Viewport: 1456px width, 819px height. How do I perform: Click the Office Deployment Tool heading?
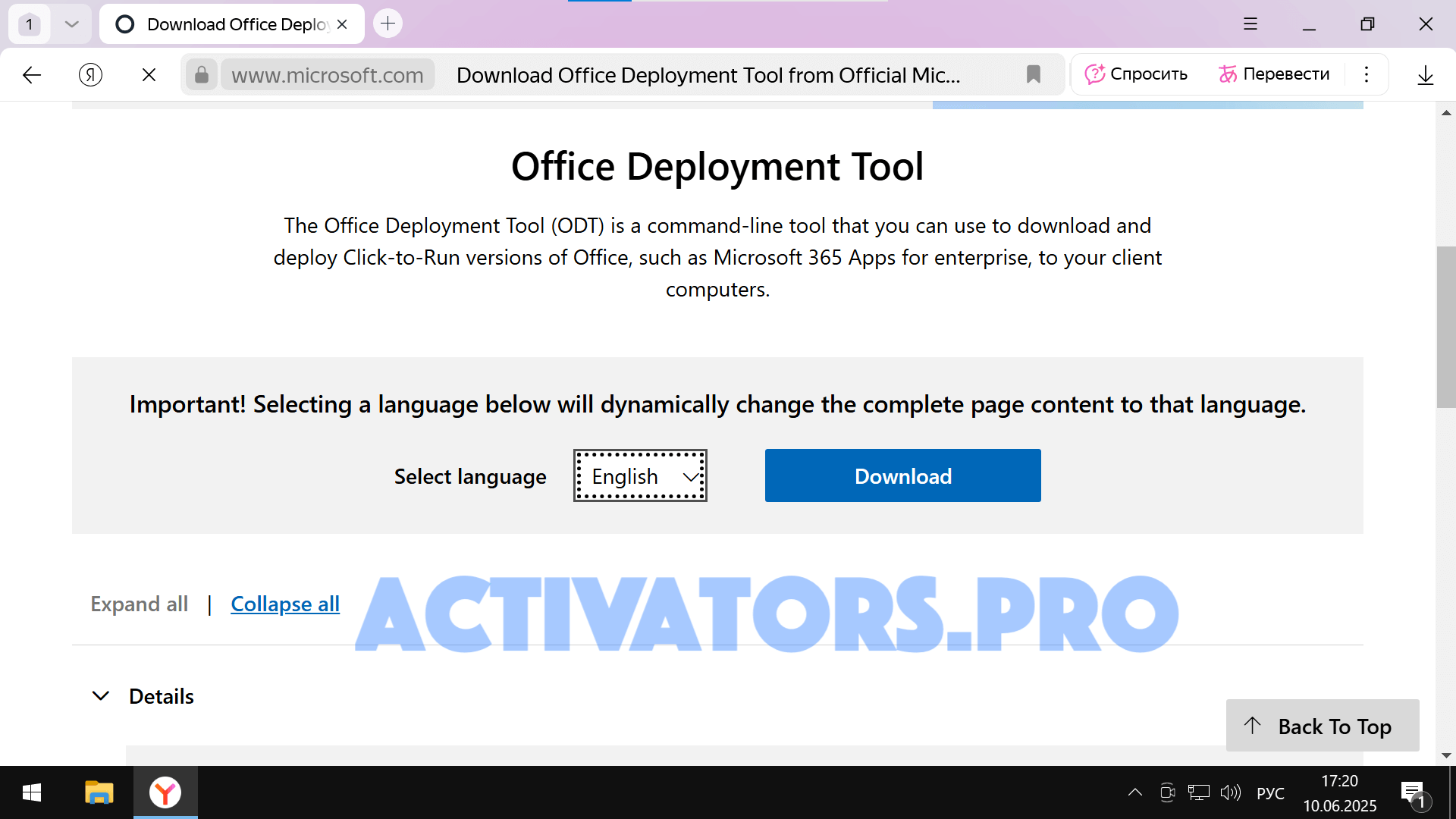[x=717, y=166]
